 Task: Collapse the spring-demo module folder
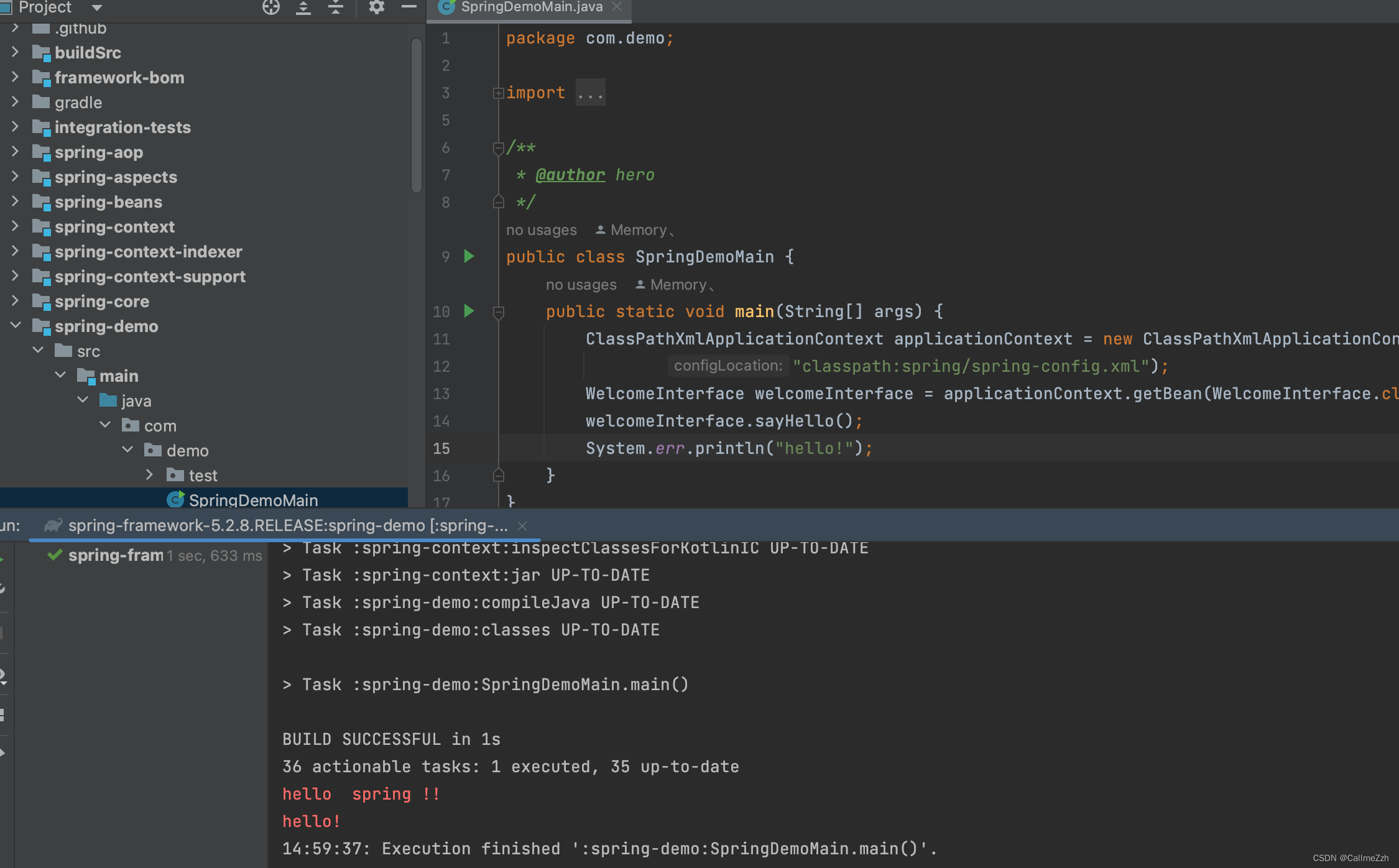16,325
